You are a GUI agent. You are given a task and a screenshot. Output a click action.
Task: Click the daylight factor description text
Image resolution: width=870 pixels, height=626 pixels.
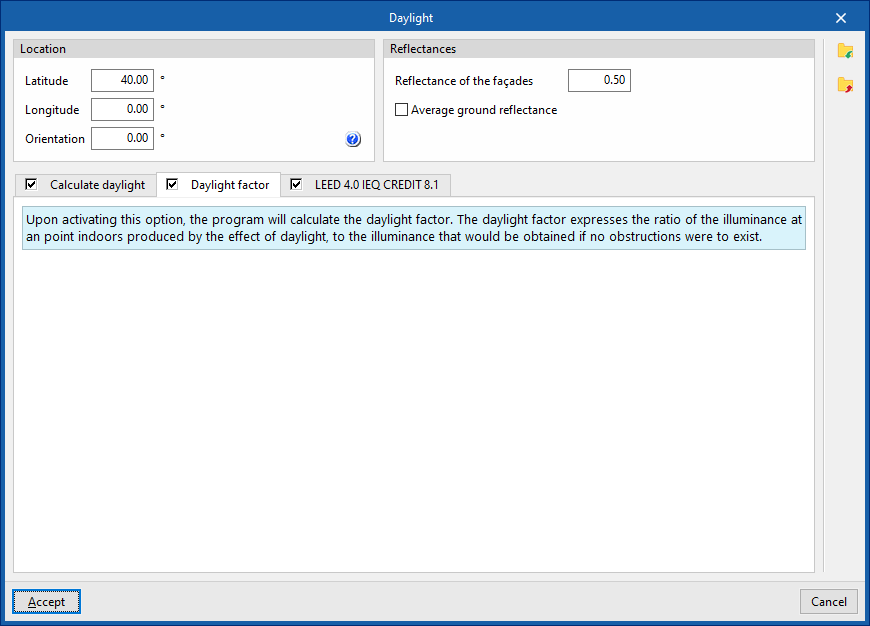pyautogui.click(x=414, y=228)
